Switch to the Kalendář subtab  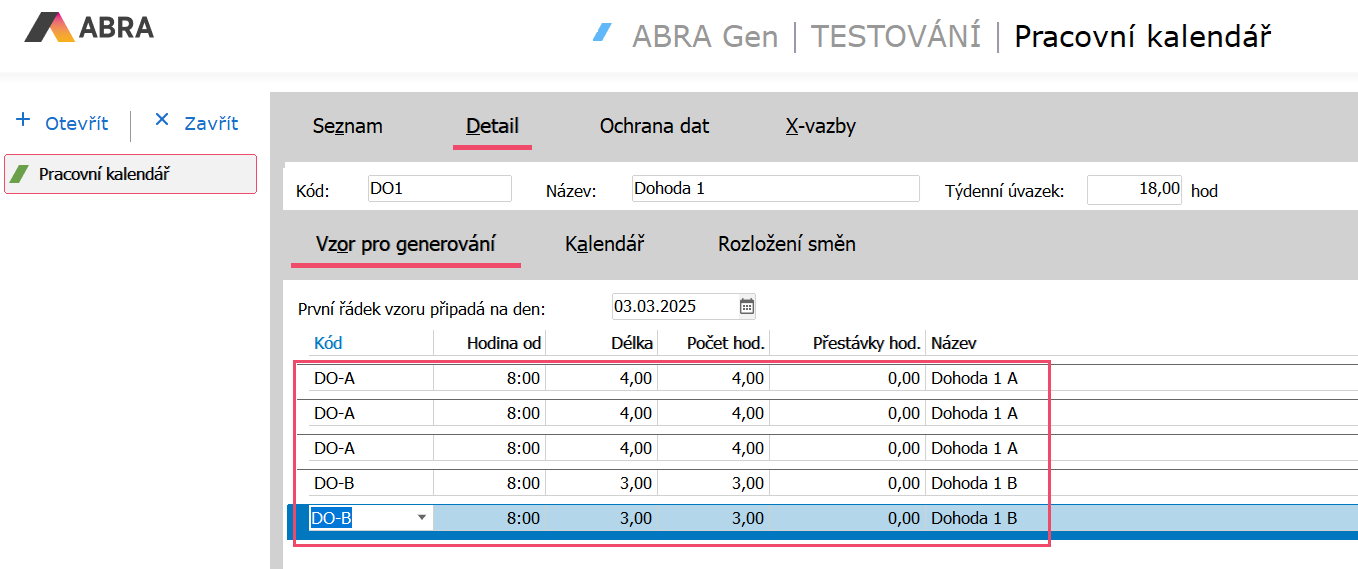tap(604, 244)
